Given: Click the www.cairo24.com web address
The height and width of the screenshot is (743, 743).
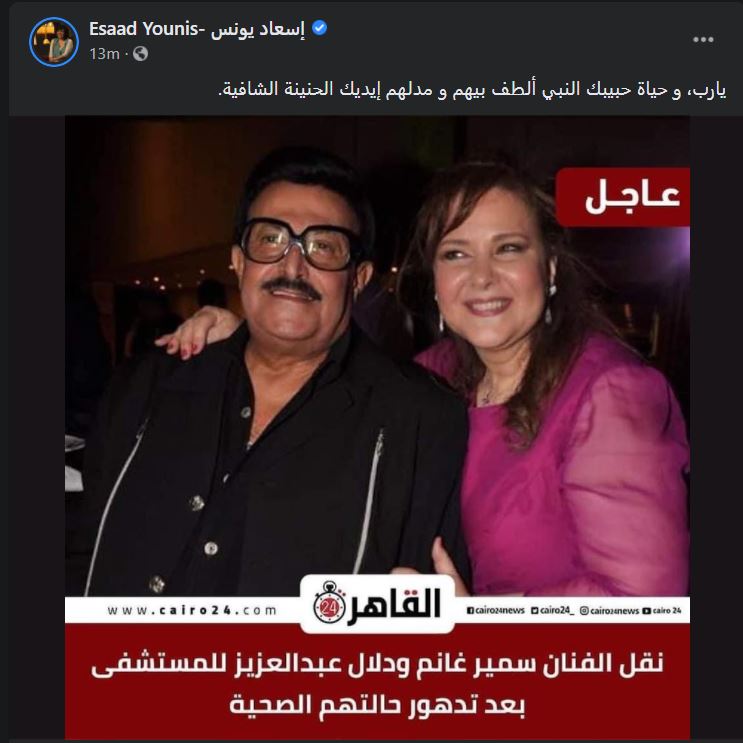Looking at the screenshot, I should point(192,610).
